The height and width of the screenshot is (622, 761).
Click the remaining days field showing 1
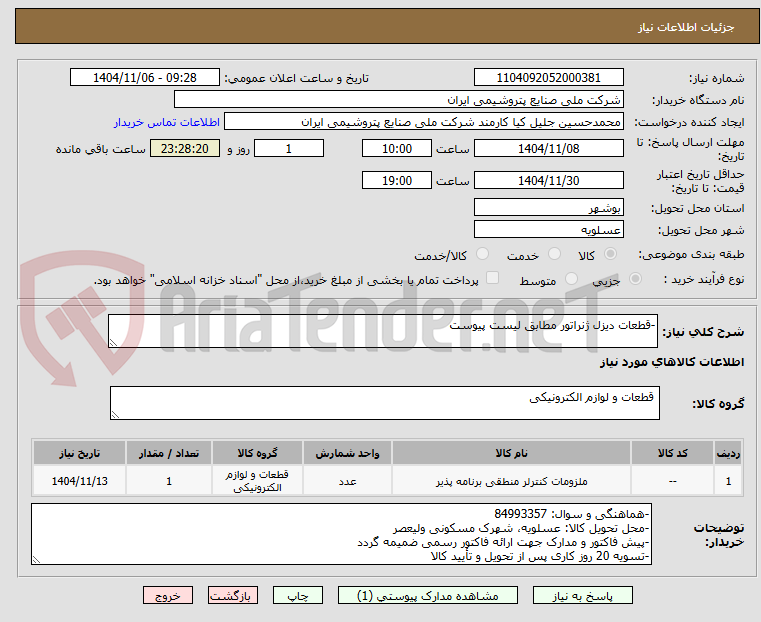point(289,148)
